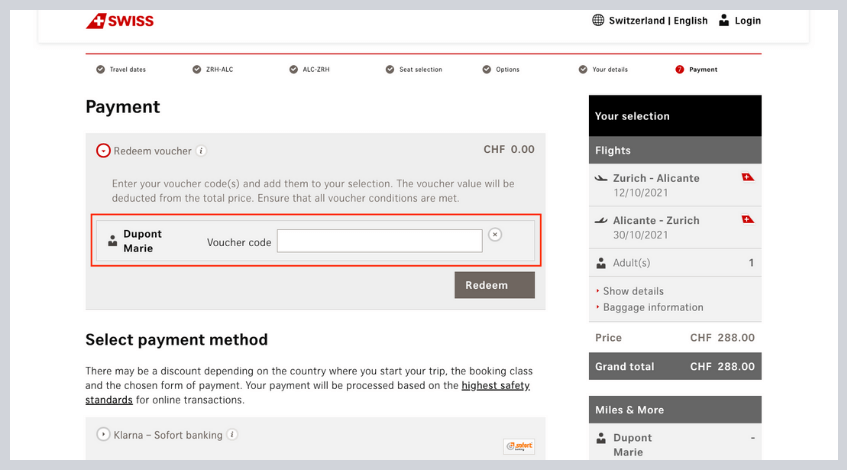Click the Price CHF 288.00 row
This screenshot has width=847, height=470.
tap(675, 338)
